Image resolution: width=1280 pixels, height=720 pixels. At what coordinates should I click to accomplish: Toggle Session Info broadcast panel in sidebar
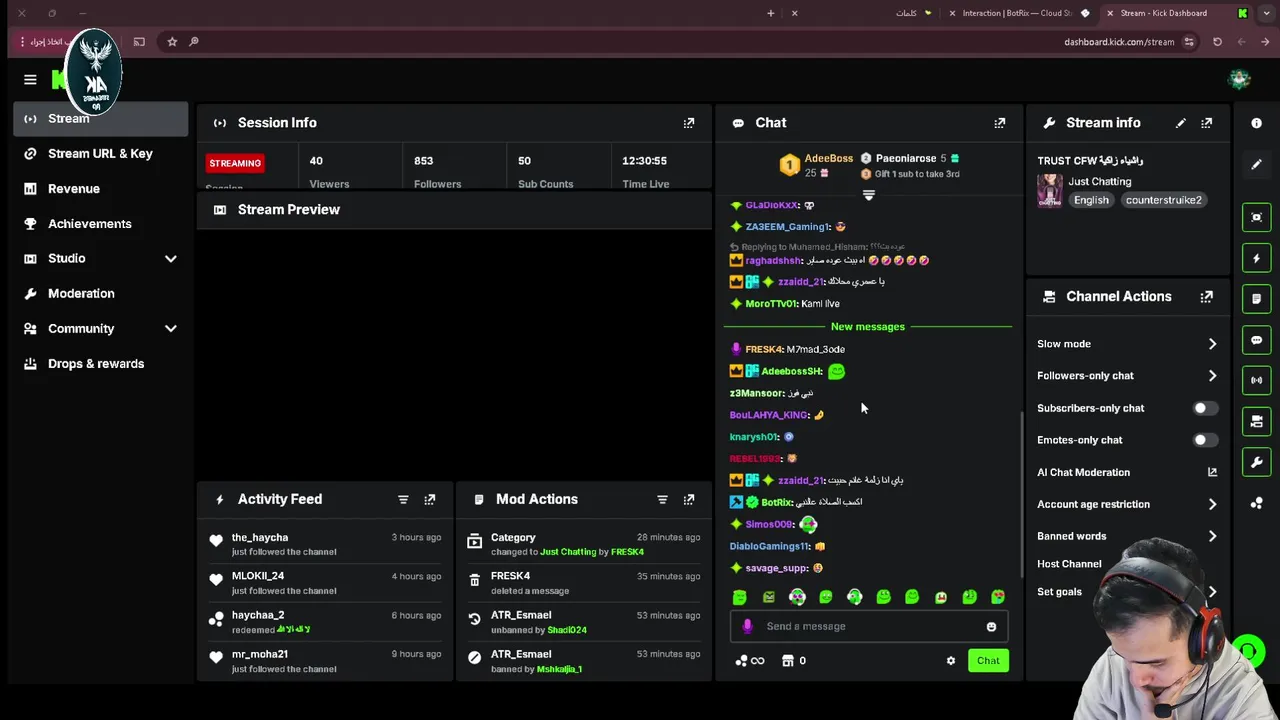click(1257, 380)
